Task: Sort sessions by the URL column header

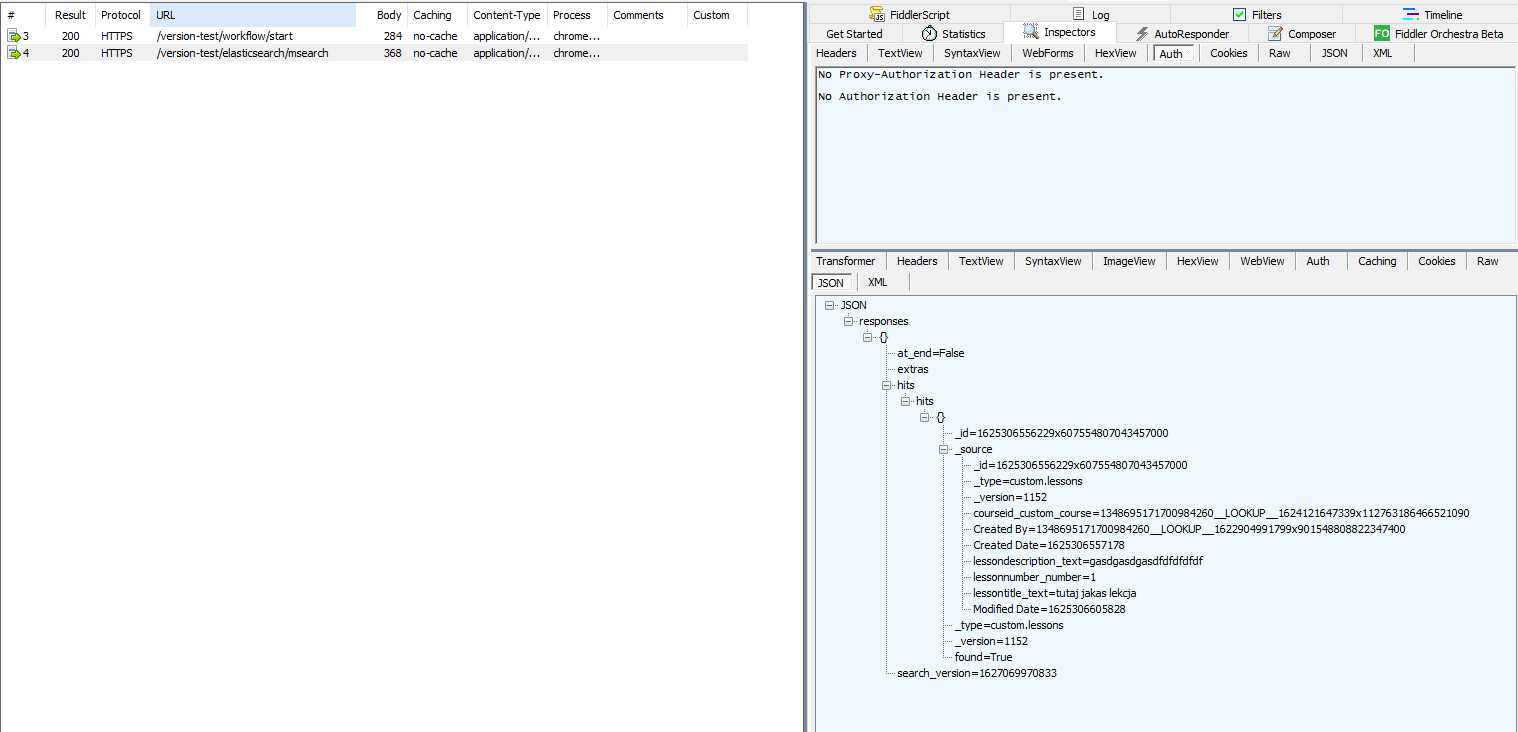Action: [x=253, y=15]
